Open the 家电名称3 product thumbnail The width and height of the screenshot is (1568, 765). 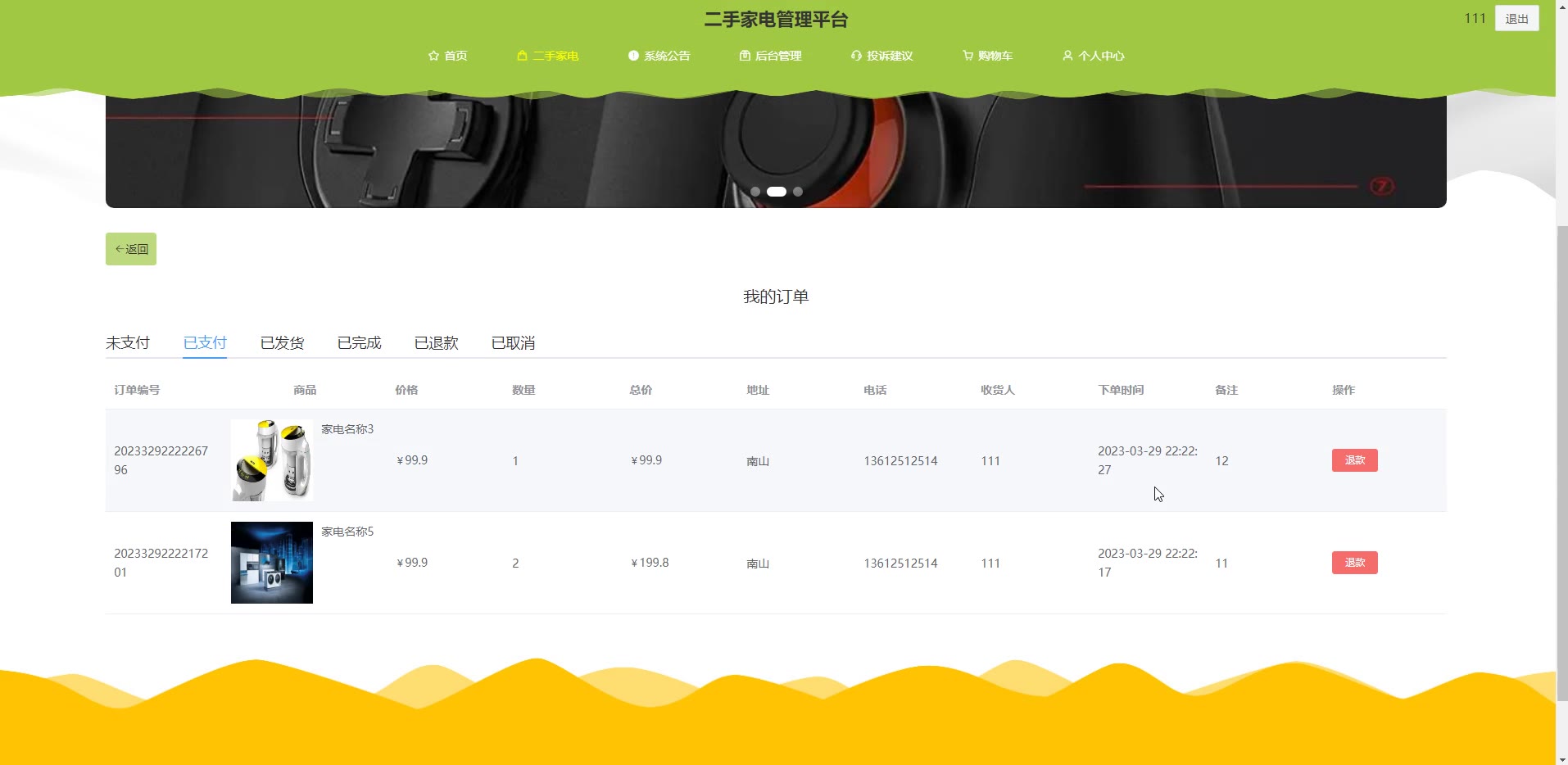272,460
